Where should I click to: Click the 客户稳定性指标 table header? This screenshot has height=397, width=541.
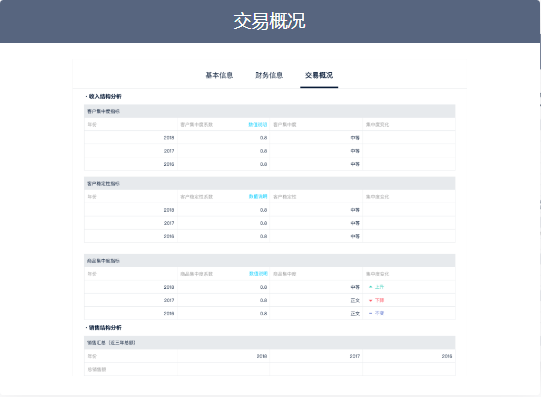coord(269,183)
